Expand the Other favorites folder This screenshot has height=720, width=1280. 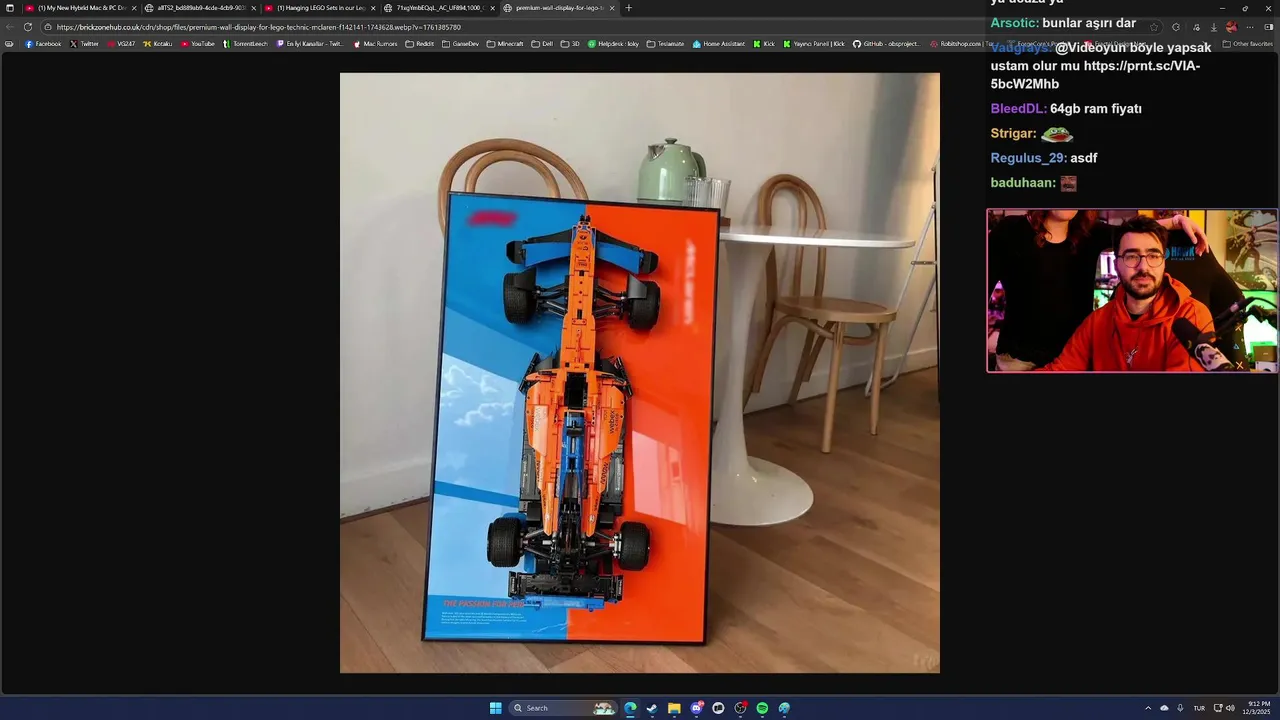pos(1247,44)
